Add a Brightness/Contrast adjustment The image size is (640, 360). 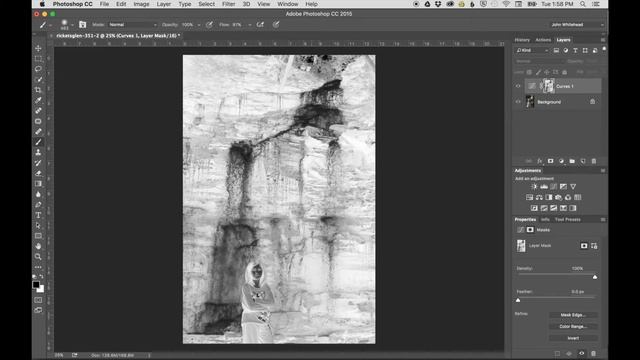pyautogui.click(x=534, y=187)
